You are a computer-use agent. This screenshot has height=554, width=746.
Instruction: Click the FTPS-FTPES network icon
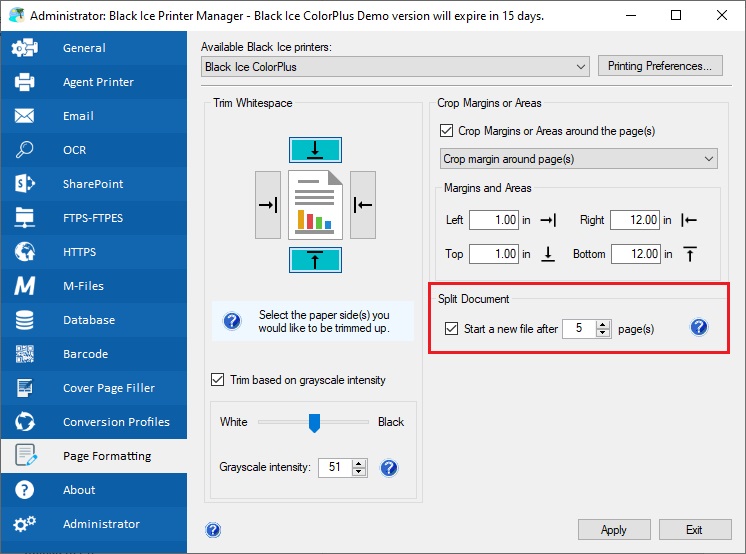(24, 218)
